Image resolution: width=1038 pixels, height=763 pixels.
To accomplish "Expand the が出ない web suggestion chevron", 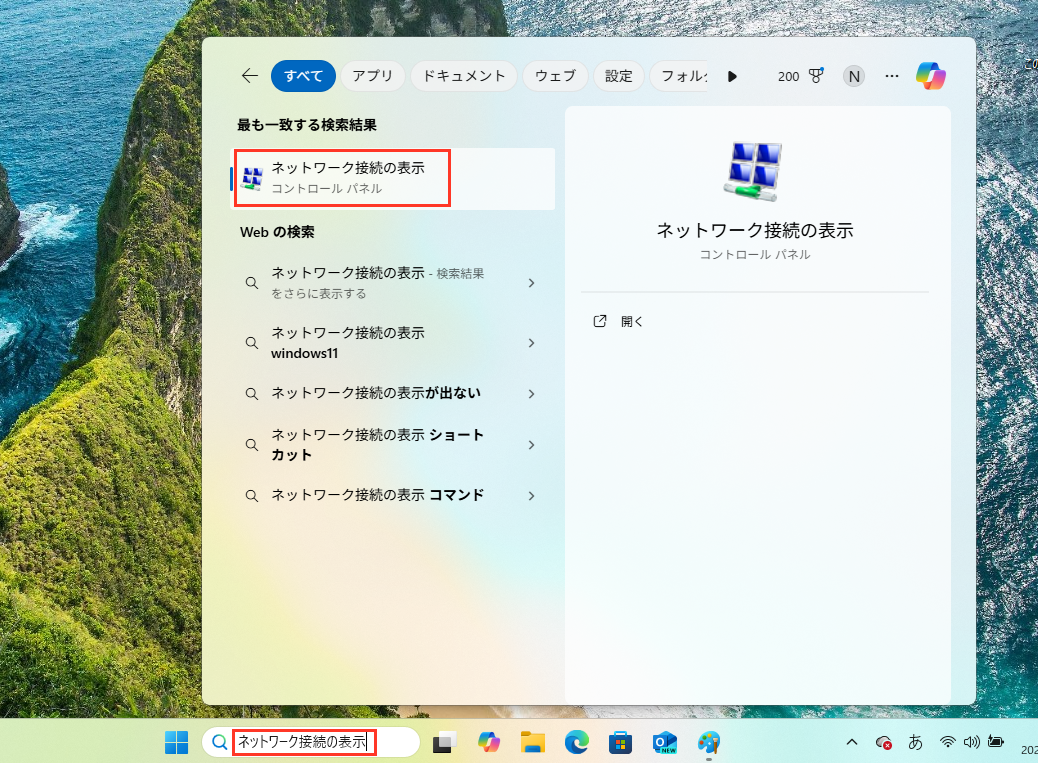I will 531,394.
